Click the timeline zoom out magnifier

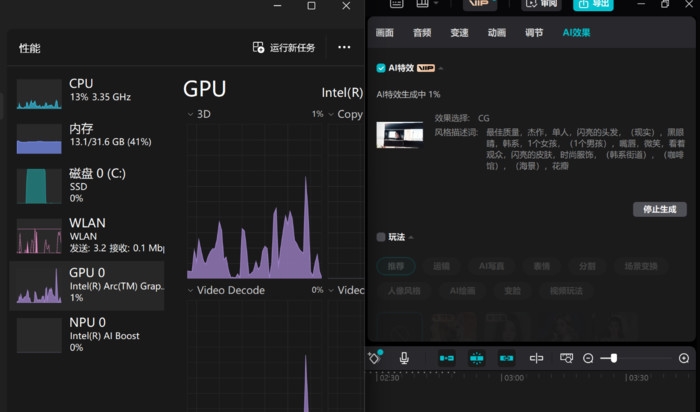click(x=588, y=358)
